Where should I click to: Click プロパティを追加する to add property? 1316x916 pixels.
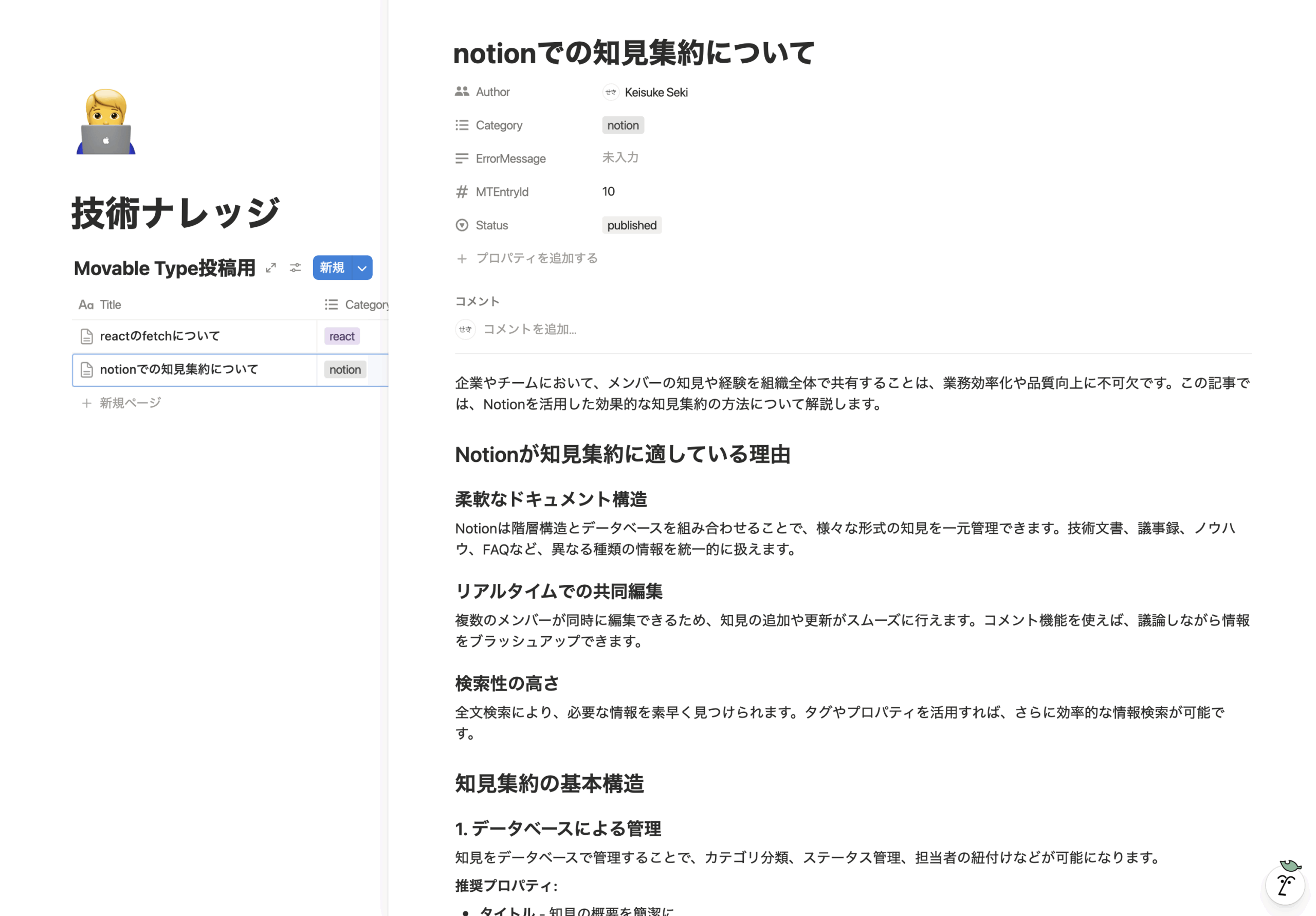[537, 259]
